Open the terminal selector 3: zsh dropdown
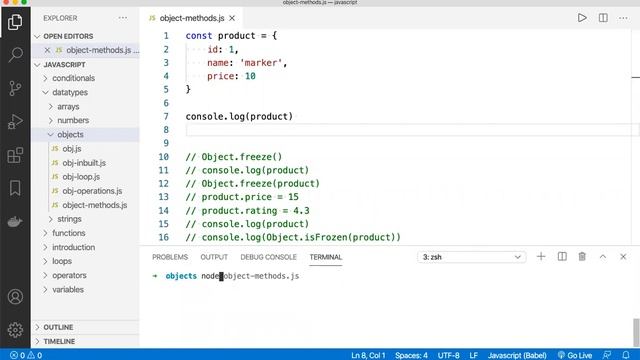 click(x=471, y=257)
